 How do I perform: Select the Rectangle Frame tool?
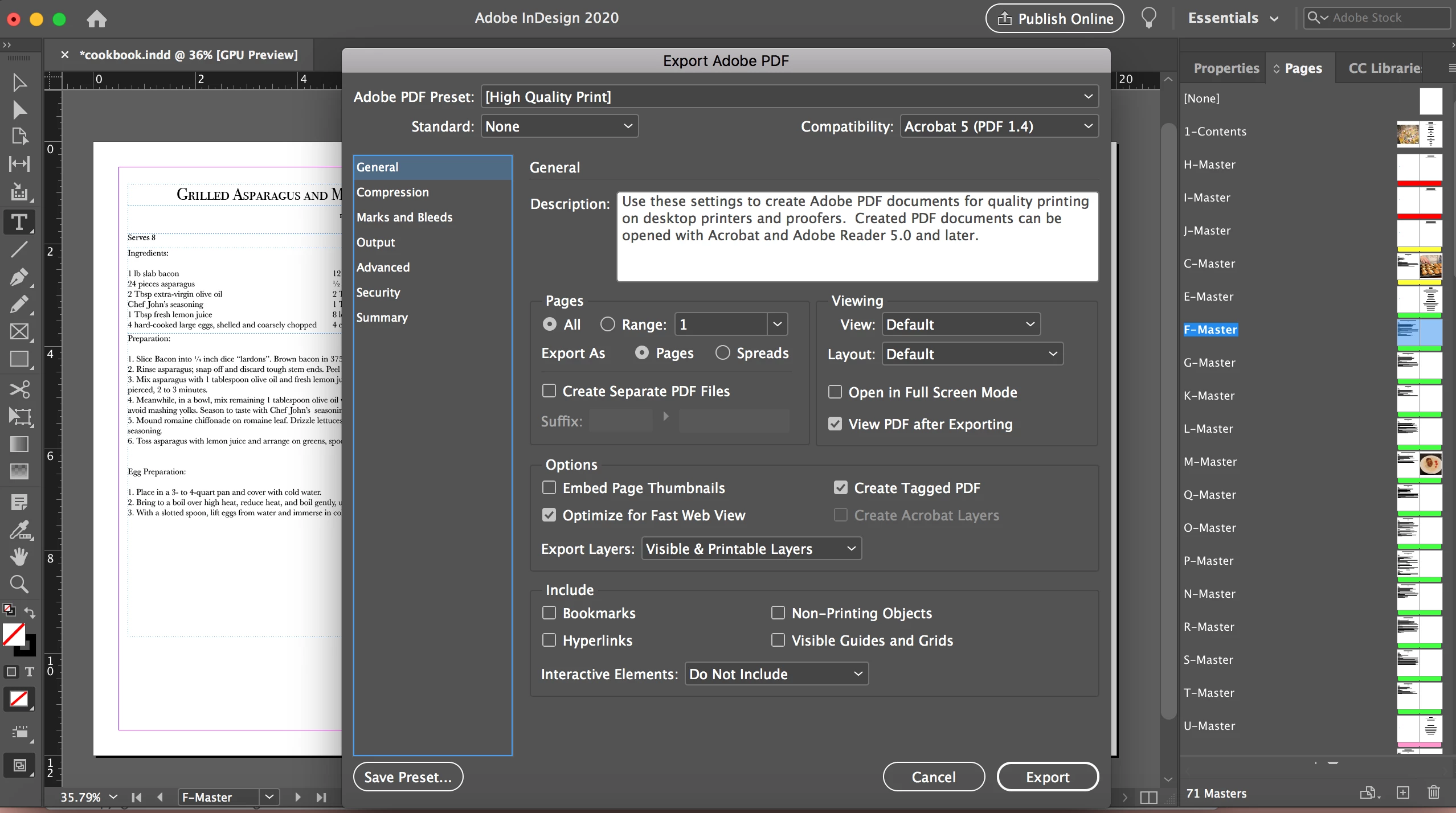pos(19,331)
